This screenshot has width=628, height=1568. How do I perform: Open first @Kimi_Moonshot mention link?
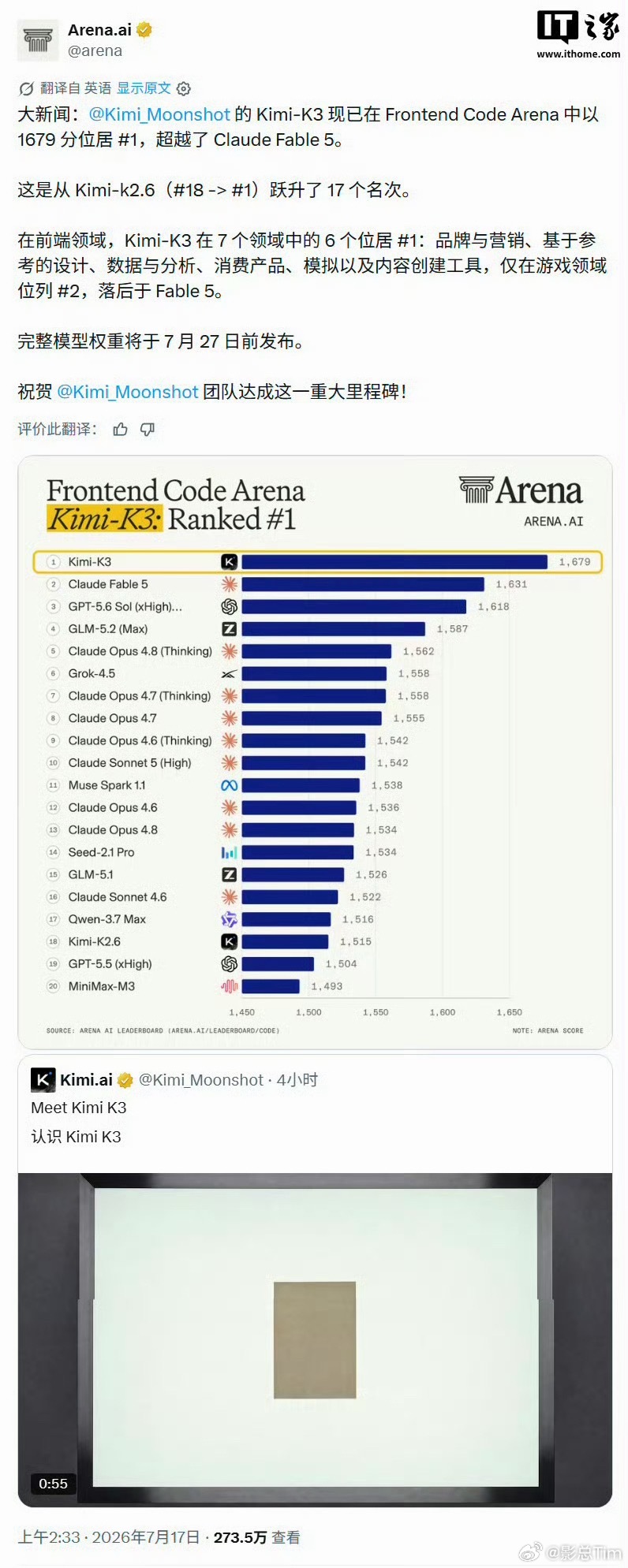159,114
